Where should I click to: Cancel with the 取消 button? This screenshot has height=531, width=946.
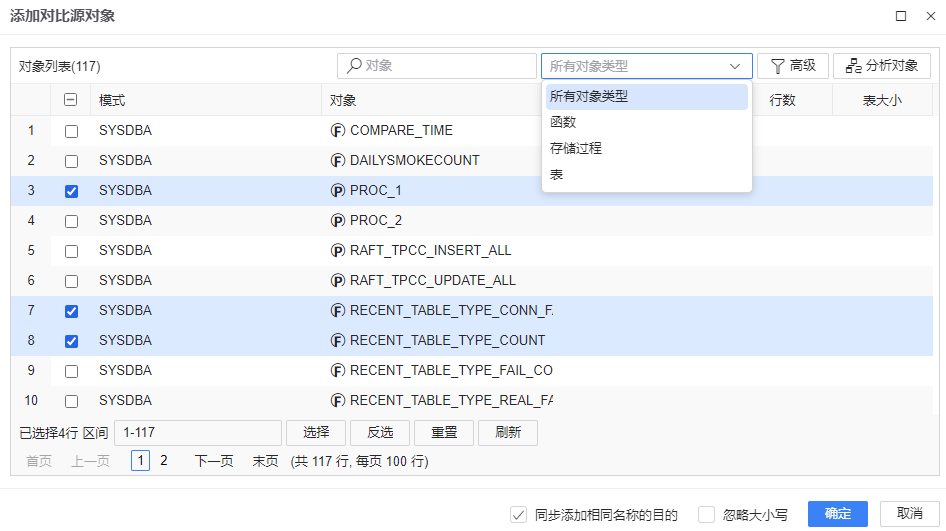(909, 514)
